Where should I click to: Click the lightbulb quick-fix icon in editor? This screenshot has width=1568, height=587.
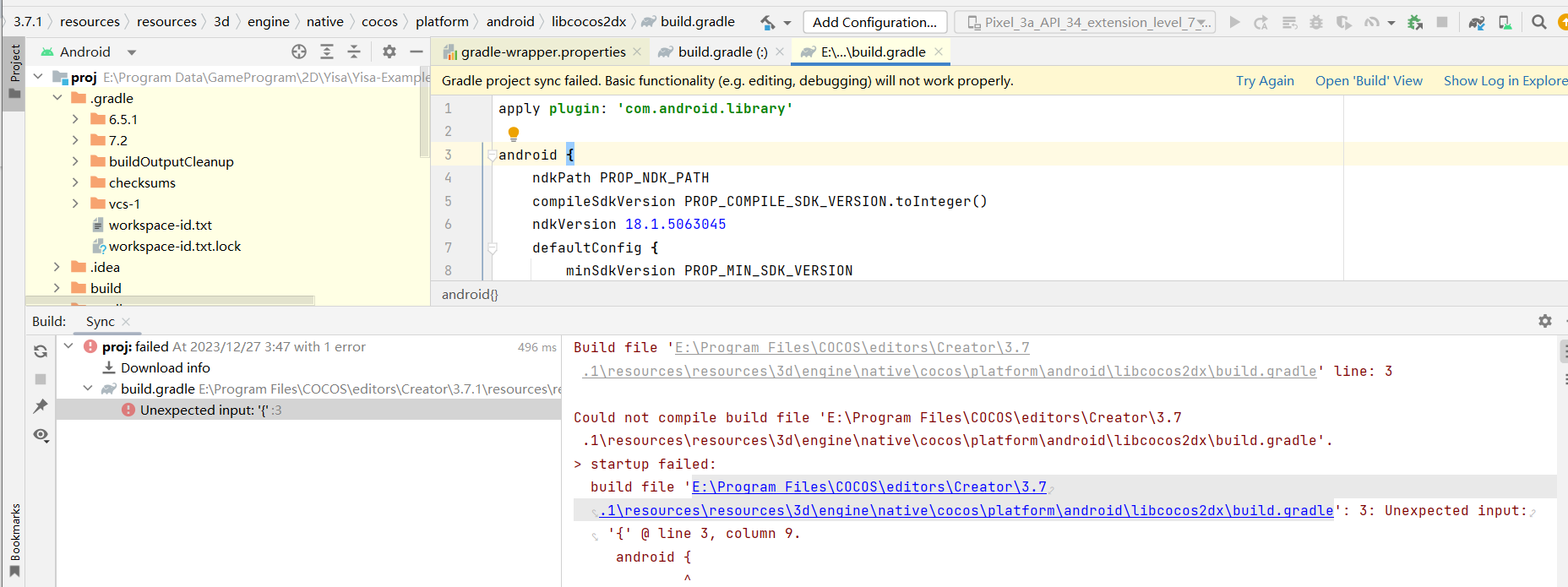(x=513, y=133)
